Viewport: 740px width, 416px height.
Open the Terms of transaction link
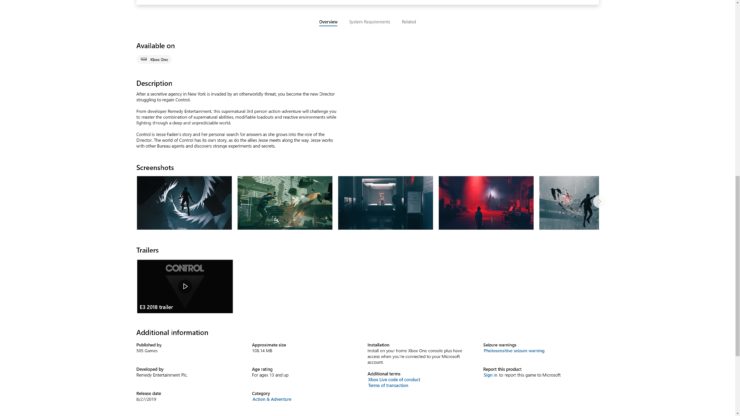click(x=388, y=385)
